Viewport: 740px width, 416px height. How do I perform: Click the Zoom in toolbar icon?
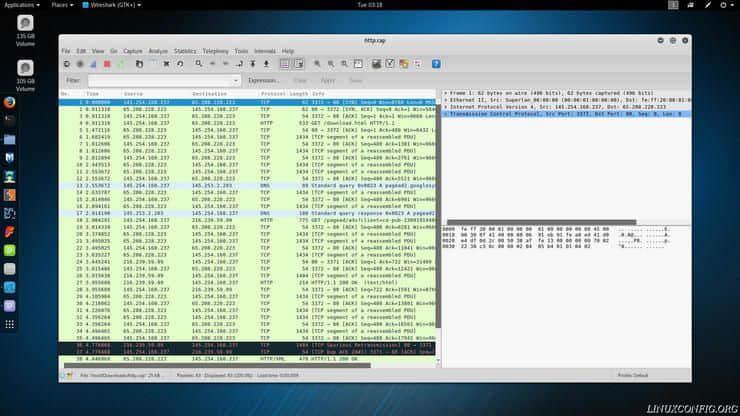click(317, 64)
